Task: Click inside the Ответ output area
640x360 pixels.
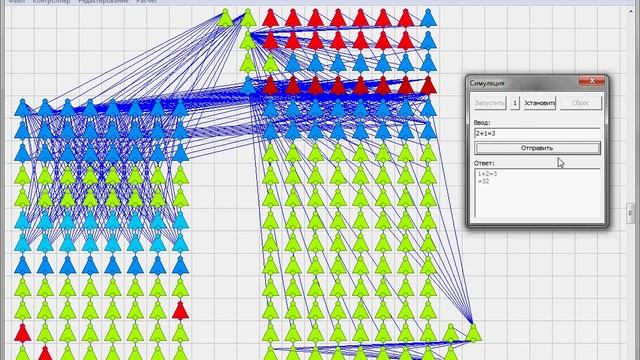Action: tap(537, 194)
